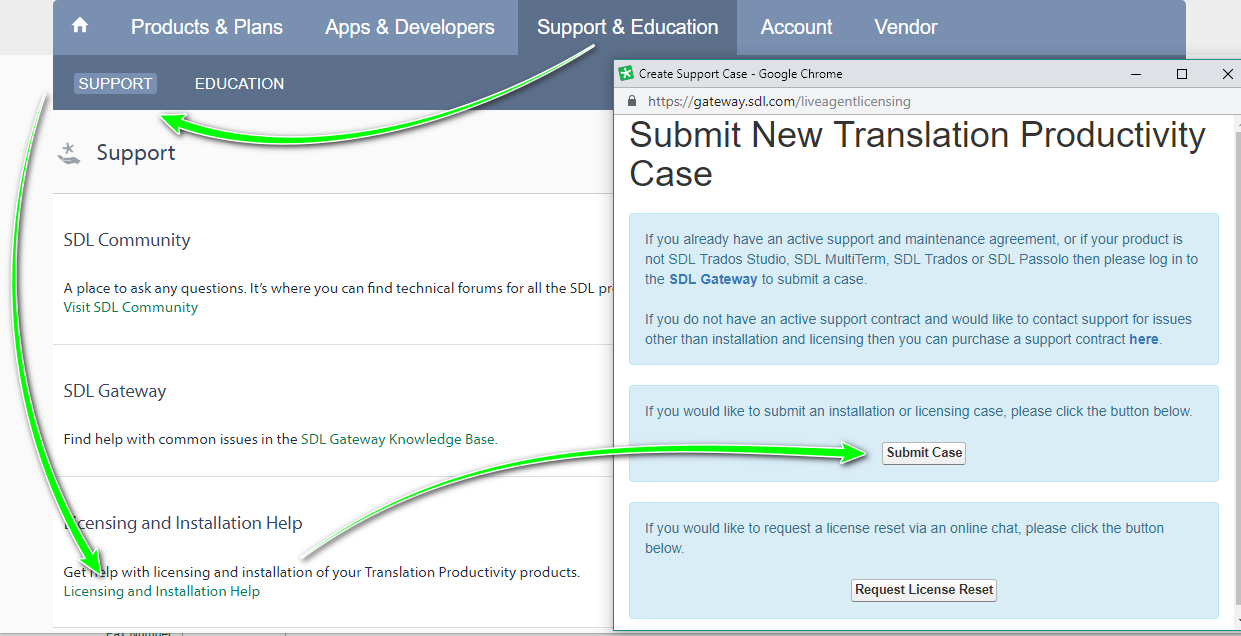Switch to SUPPORT sub-tab
Image resolution: width=1241 pixels, height=636 pixels.
pos(115,84)
